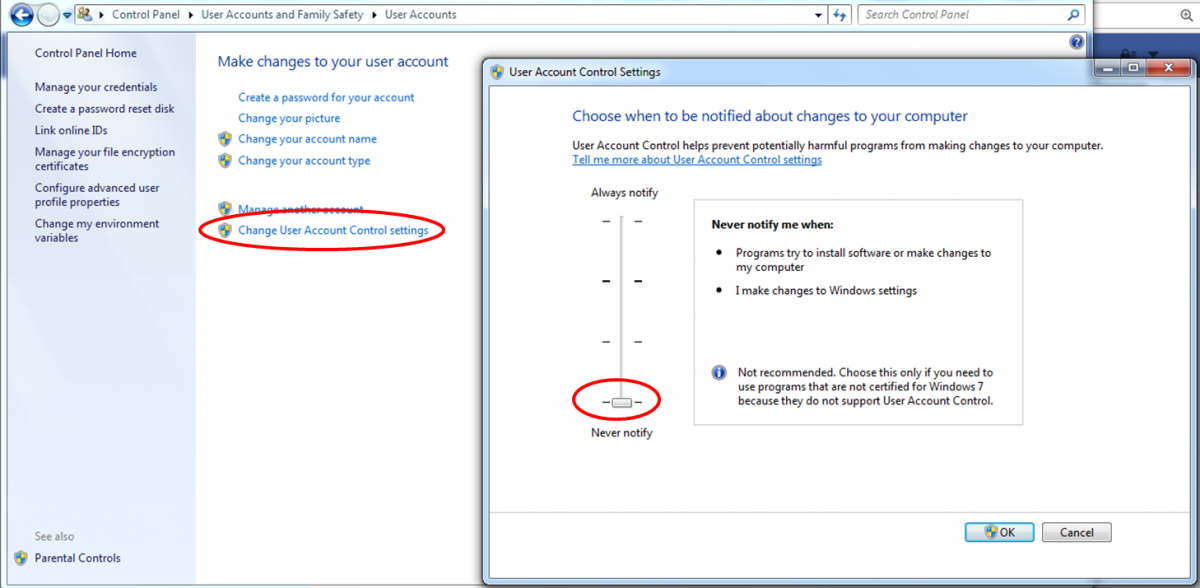Refresh the address bar location
Screen dimensions: 1200x588
click(840, 15)
